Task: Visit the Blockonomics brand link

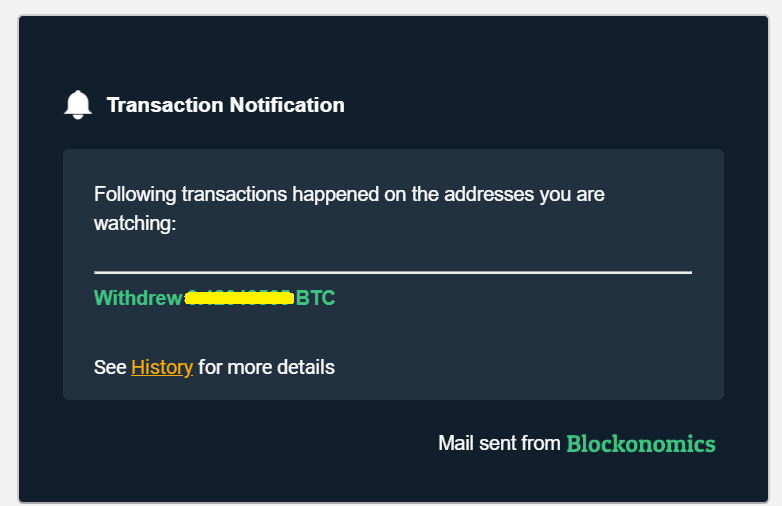Action: coord(641,444)
